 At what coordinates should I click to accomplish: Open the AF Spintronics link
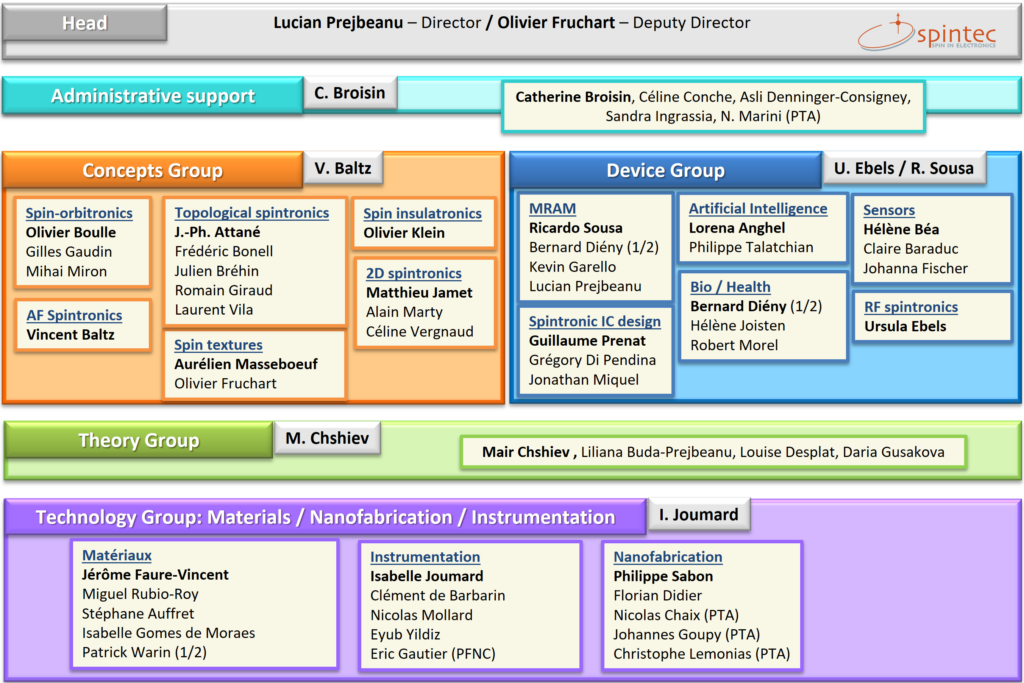74,315
